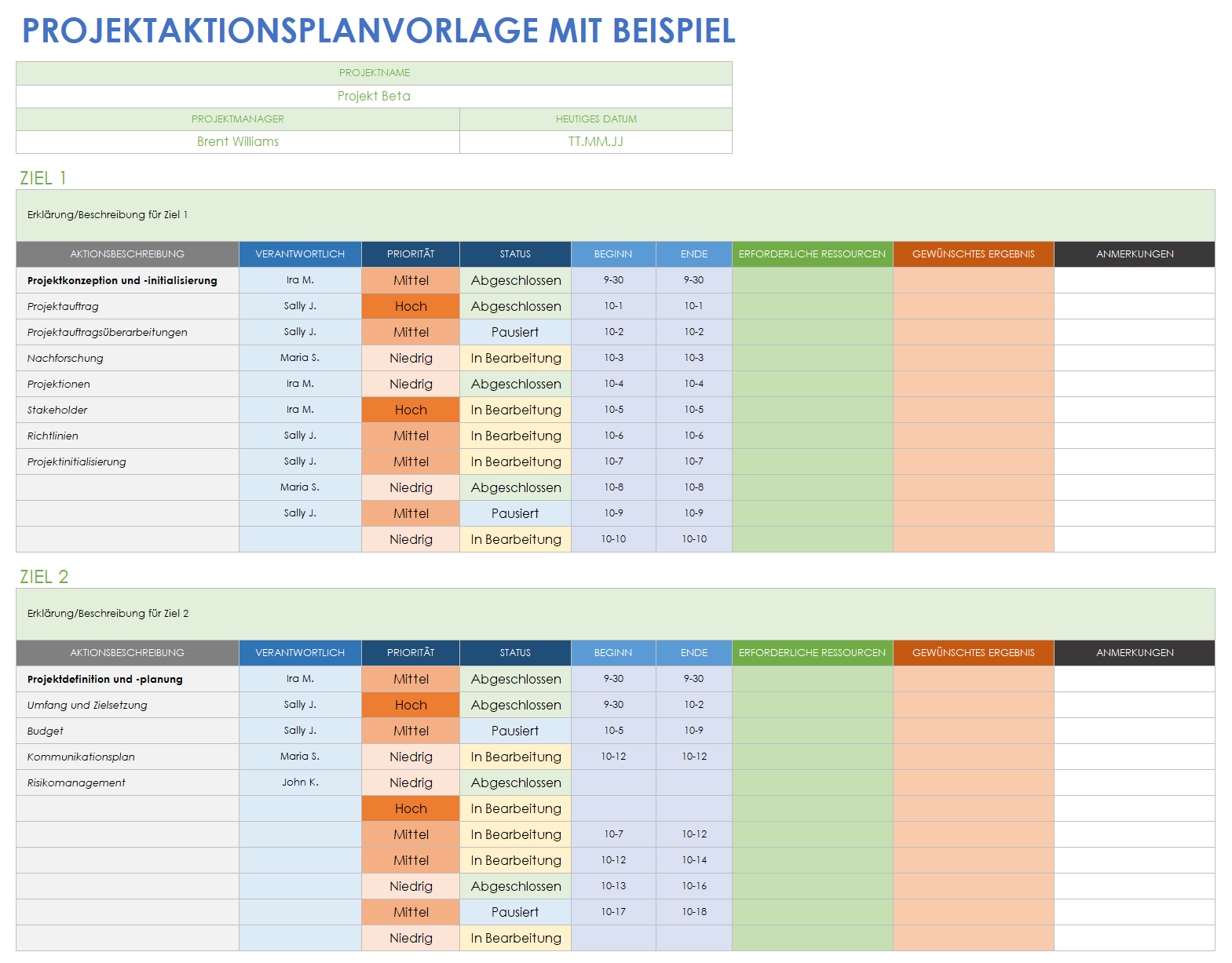Click 'Sally J.' in the Richtlinien row
The width and height of the screenshot is (1232, 963).
coord(300,436)
